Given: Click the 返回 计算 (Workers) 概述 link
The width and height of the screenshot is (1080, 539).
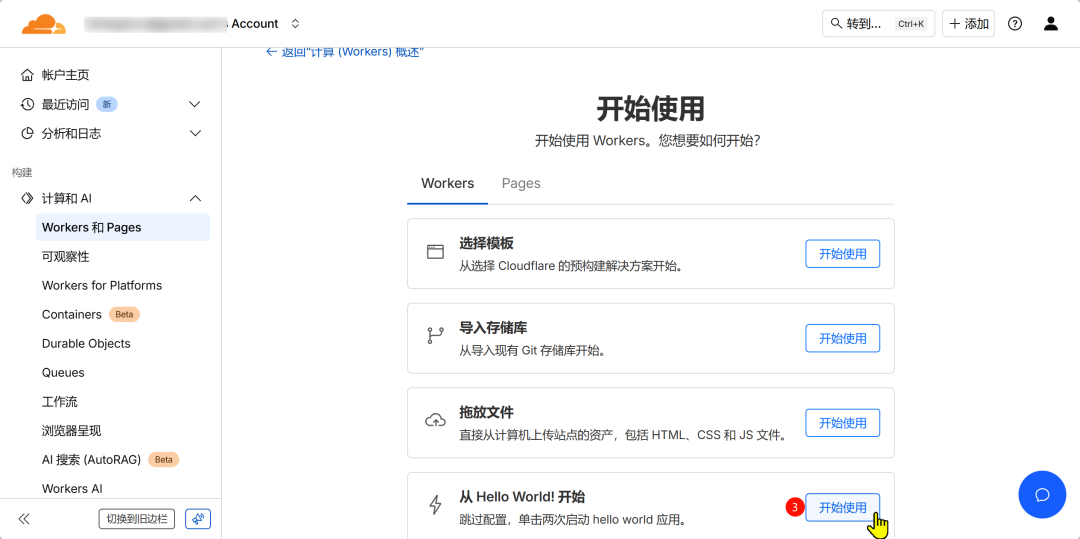Looking at the screenshot, I should [345, 52].
